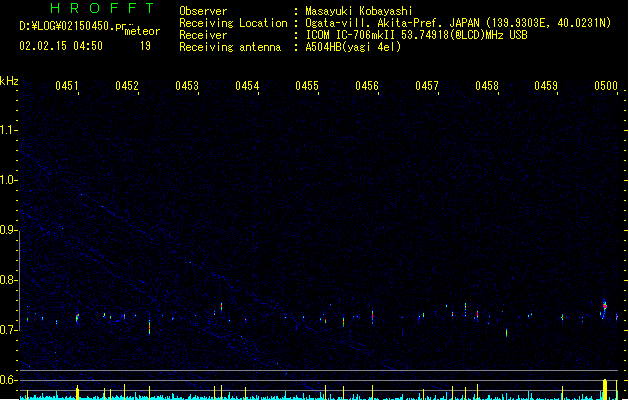Click the 0459 time label
Screen dimensions: 629x400
546,86
